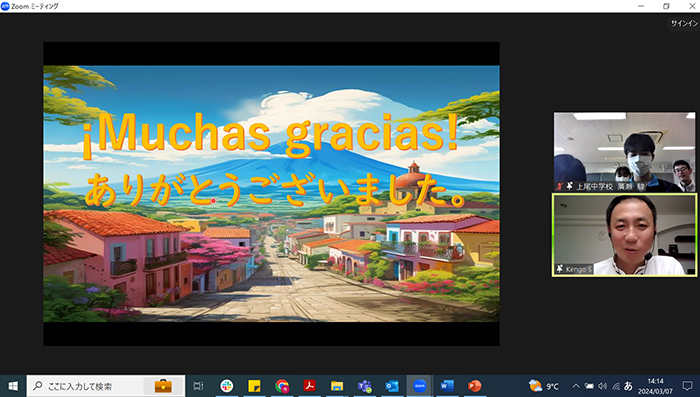This screenshot has width=700, height=397.
Task: Select the 上尾中学校 participant video tile
Action: 625,152
